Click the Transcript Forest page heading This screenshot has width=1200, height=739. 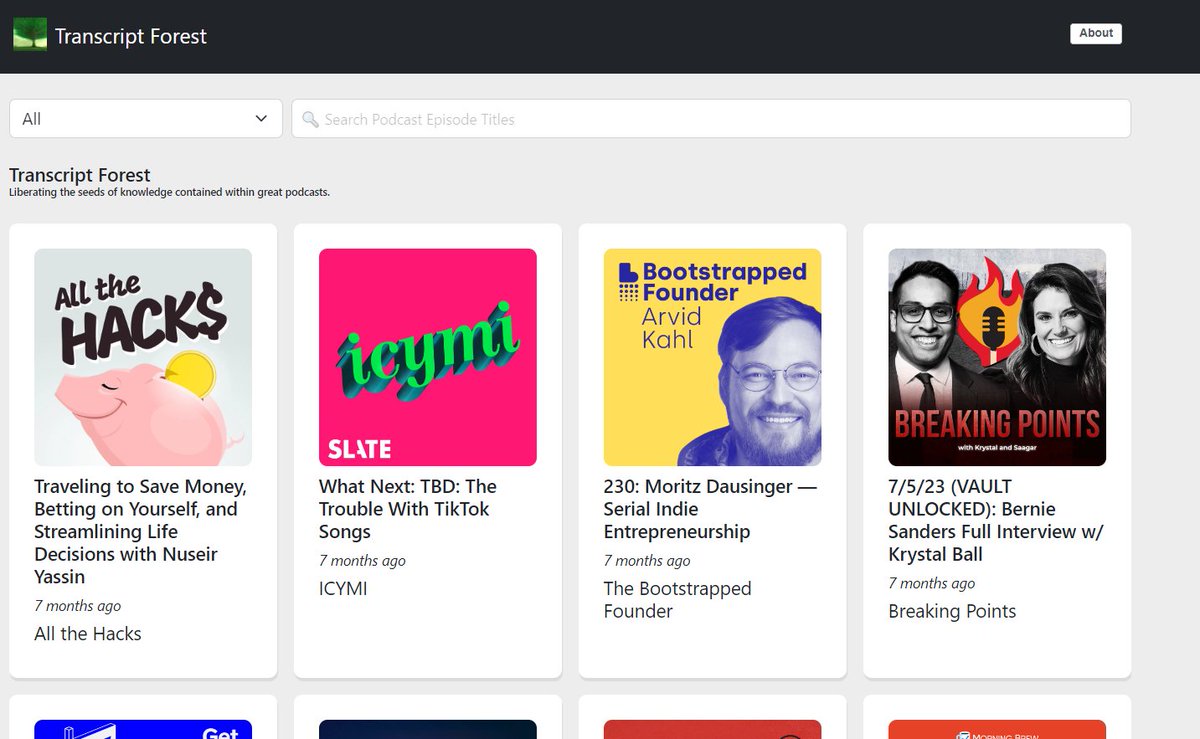(80, 175)
